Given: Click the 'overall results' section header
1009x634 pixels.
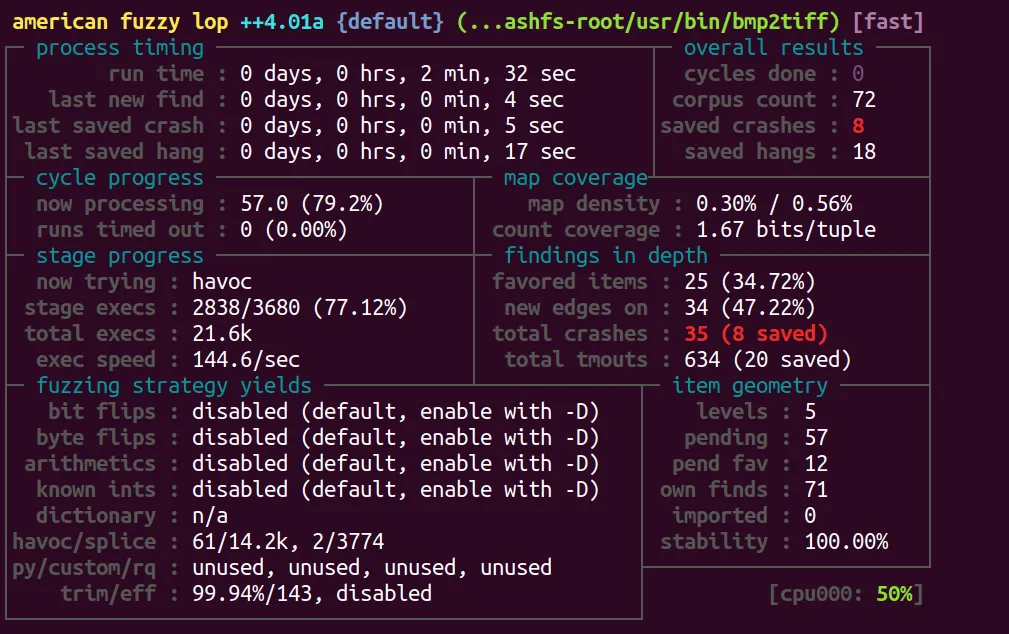Looking at the screenshot, I should pyautogui.click(x=773, y=48).
